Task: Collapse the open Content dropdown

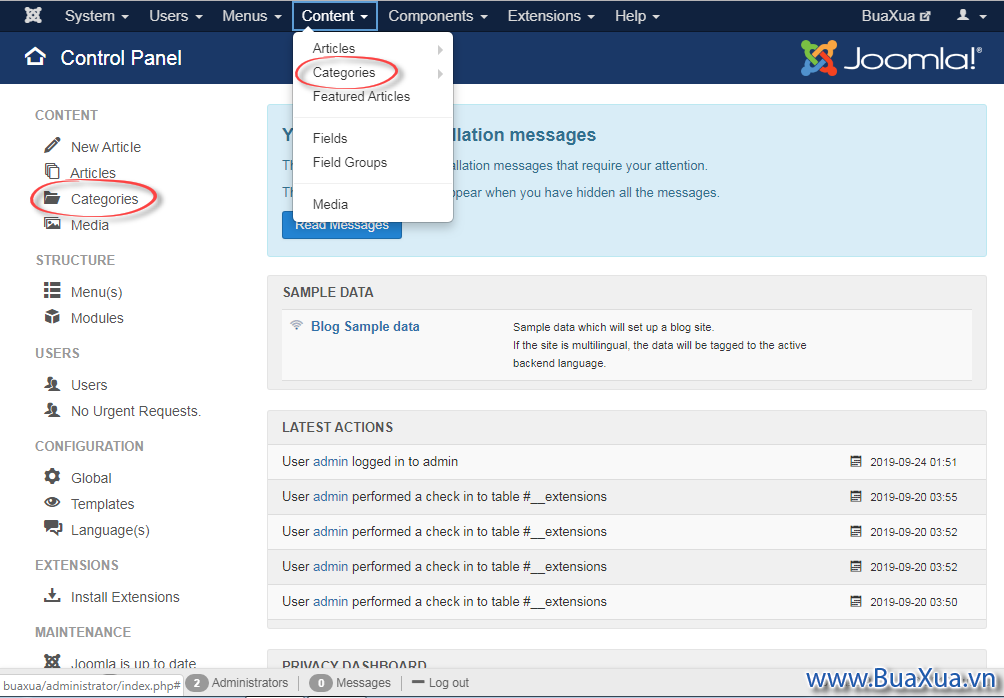Action: 335,15
